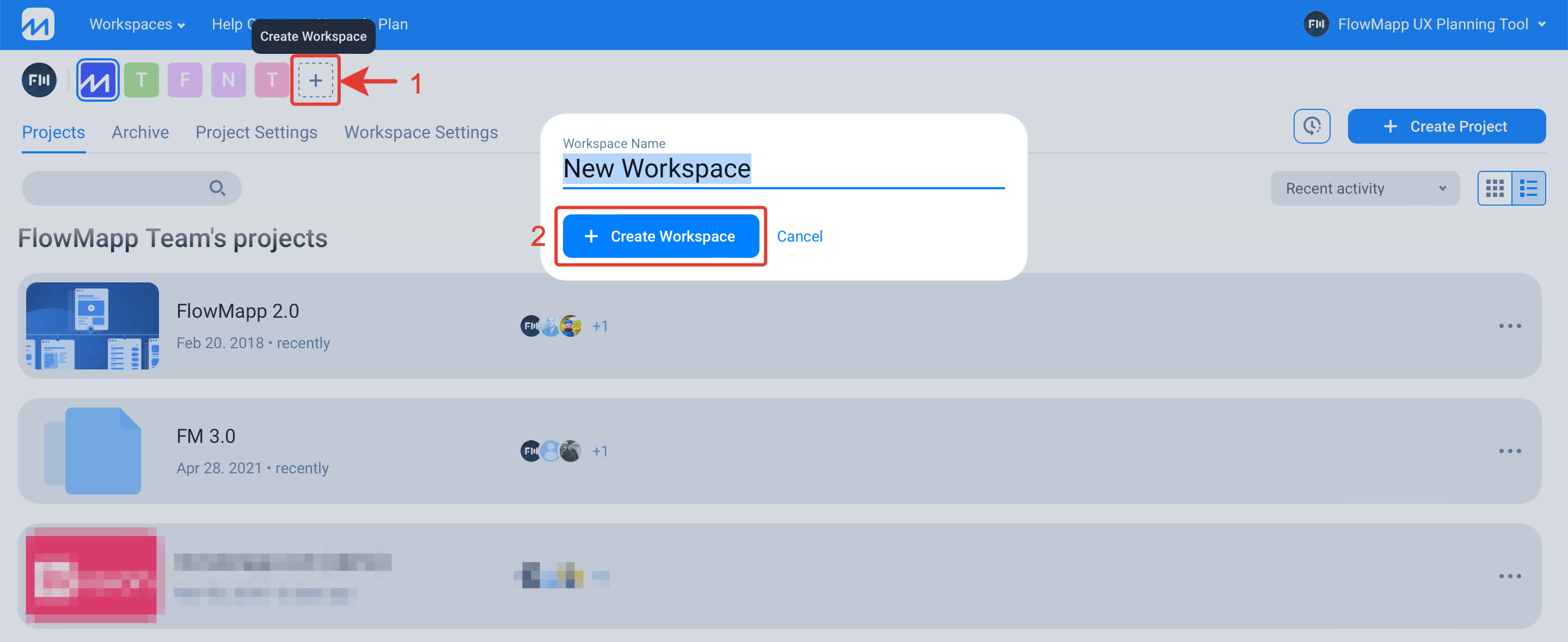Click the FM member avatar on FlowMapp 2.0 row
The height and width of the screenshot is (642, 1568).
pyautogui.click(x=531, y=326)
